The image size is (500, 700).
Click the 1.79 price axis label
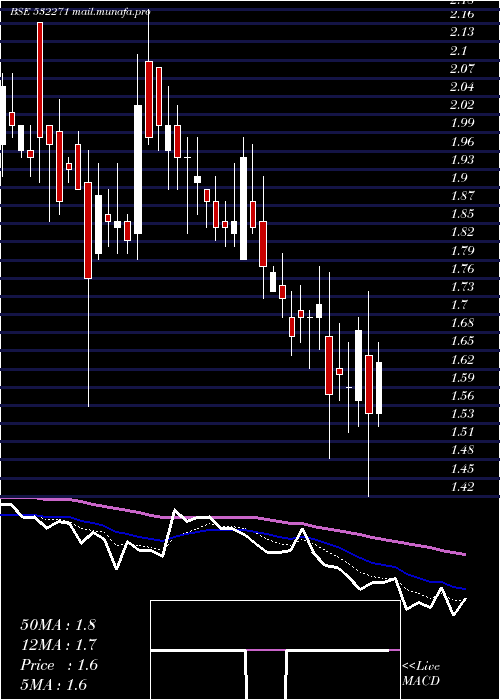[x=462, y=250]
